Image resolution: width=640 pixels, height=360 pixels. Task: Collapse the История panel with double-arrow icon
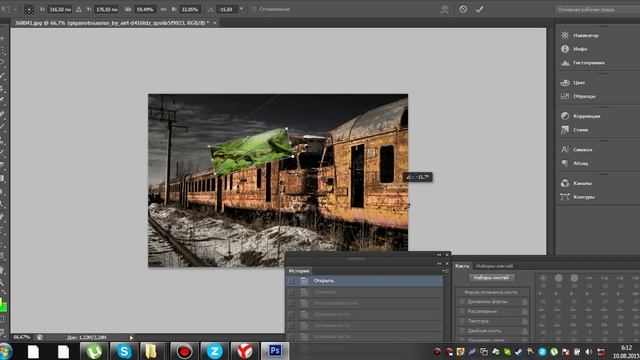439,263
